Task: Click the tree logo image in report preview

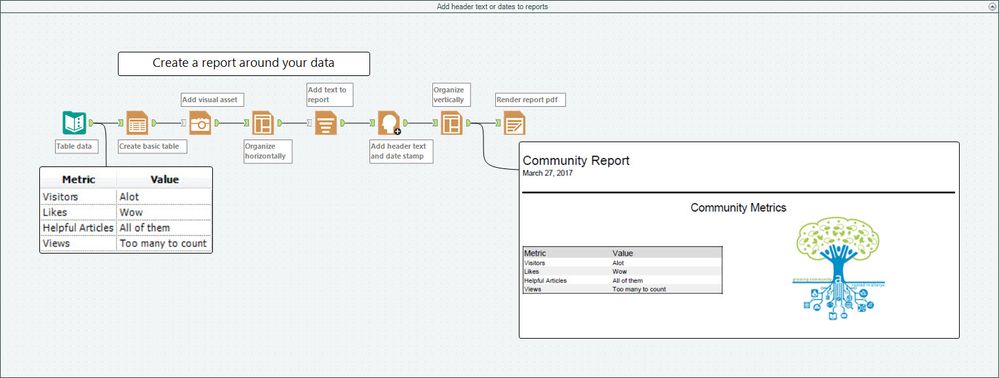Action: [838, 268]
